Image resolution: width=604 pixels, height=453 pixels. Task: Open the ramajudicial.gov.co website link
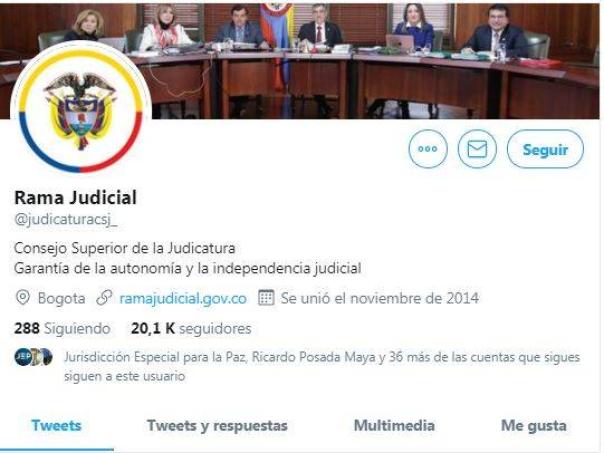[x=183, y=298]
